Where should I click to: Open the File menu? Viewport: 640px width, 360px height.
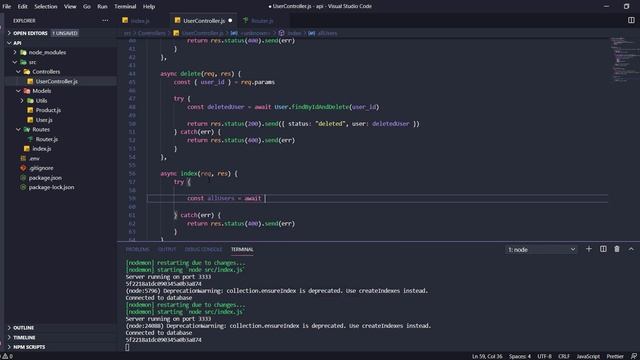click(x=7, y=7)
